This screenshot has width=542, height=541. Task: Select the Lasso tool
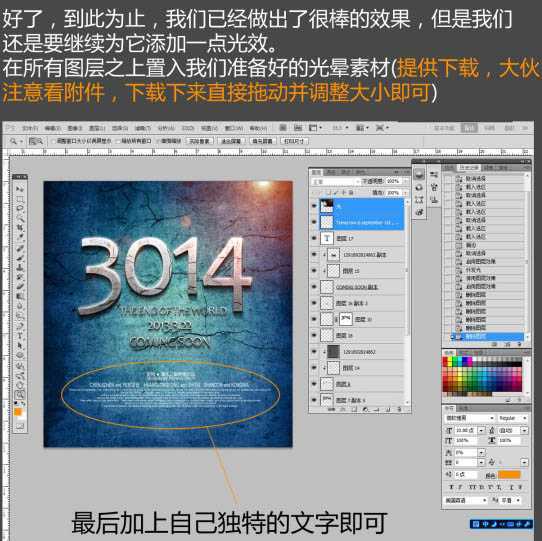(20, 208)
